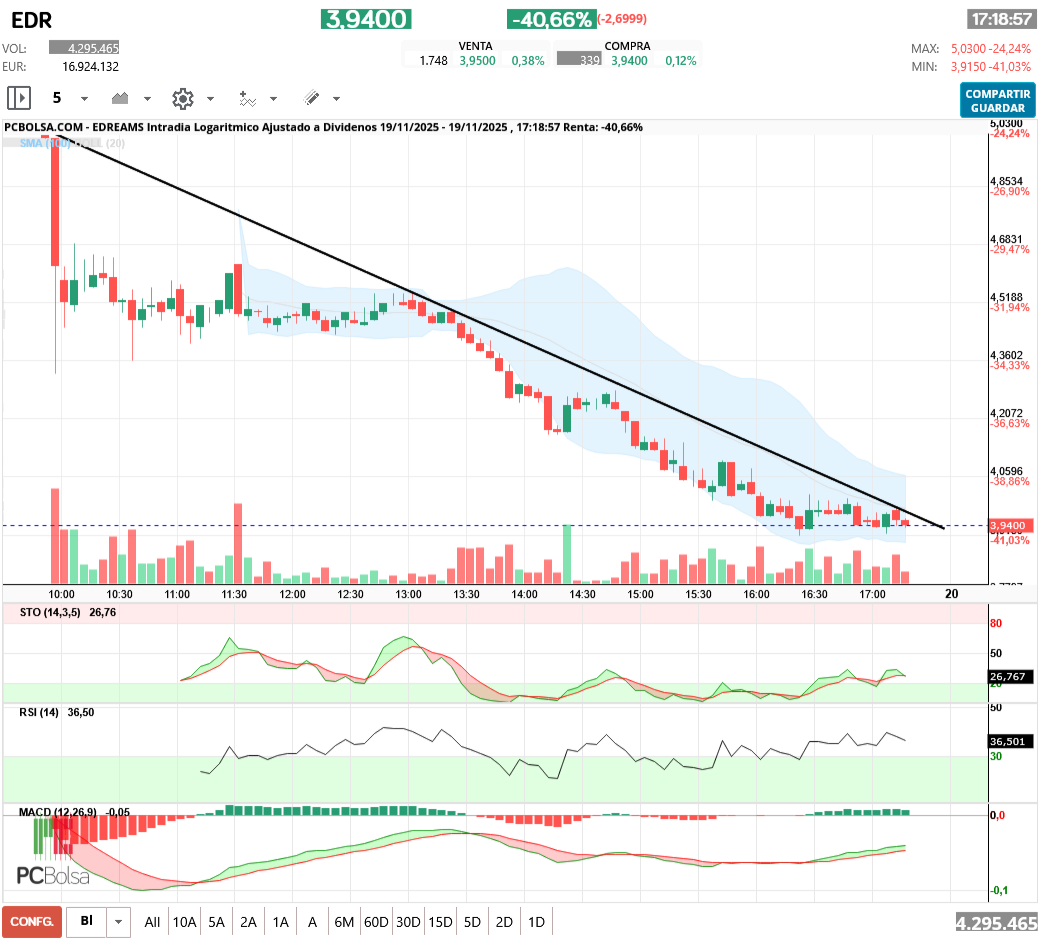The height and width of the screenshot is (943, 1051).
Task: Click the STO (14,3,5) indicator label
Action: pos(50,613)
